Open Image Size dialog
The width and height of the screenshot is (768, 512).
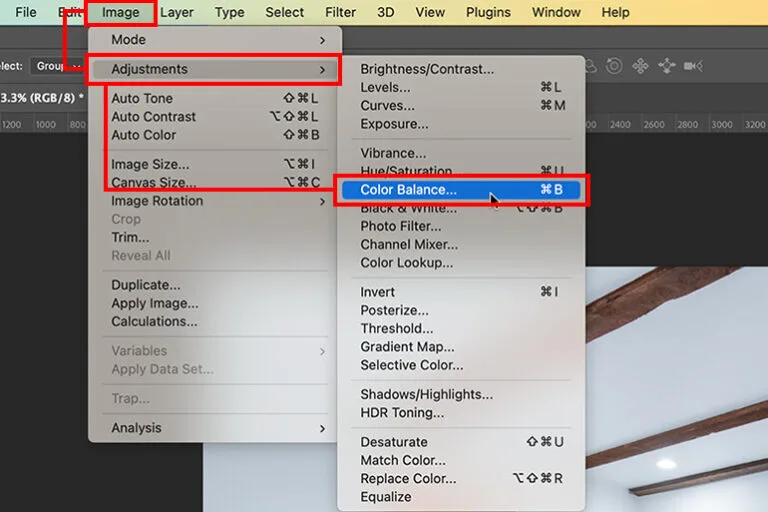click(216, 164)
